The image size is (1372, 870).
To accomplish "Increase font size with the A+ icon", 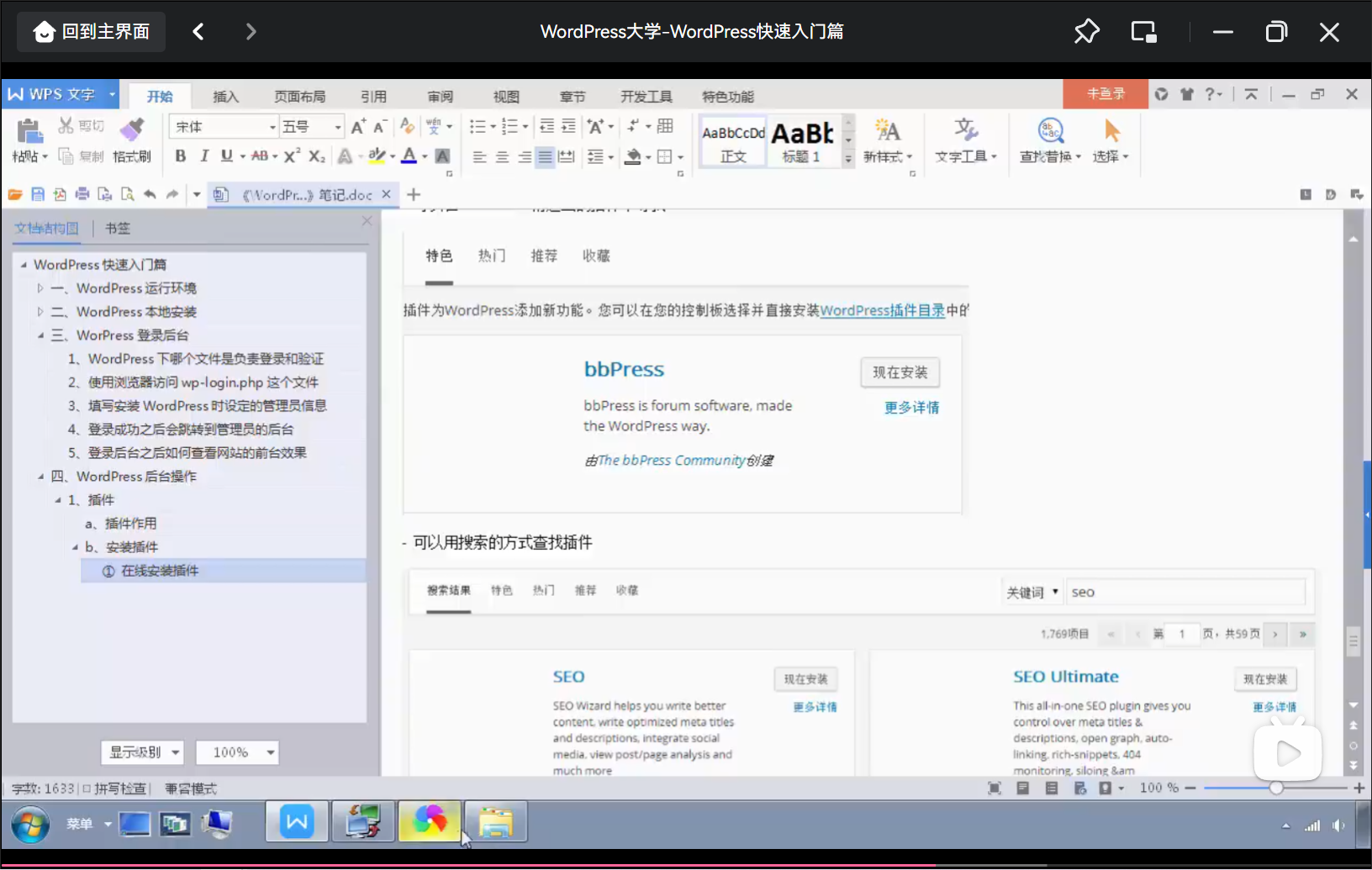I will coord(358,127).
